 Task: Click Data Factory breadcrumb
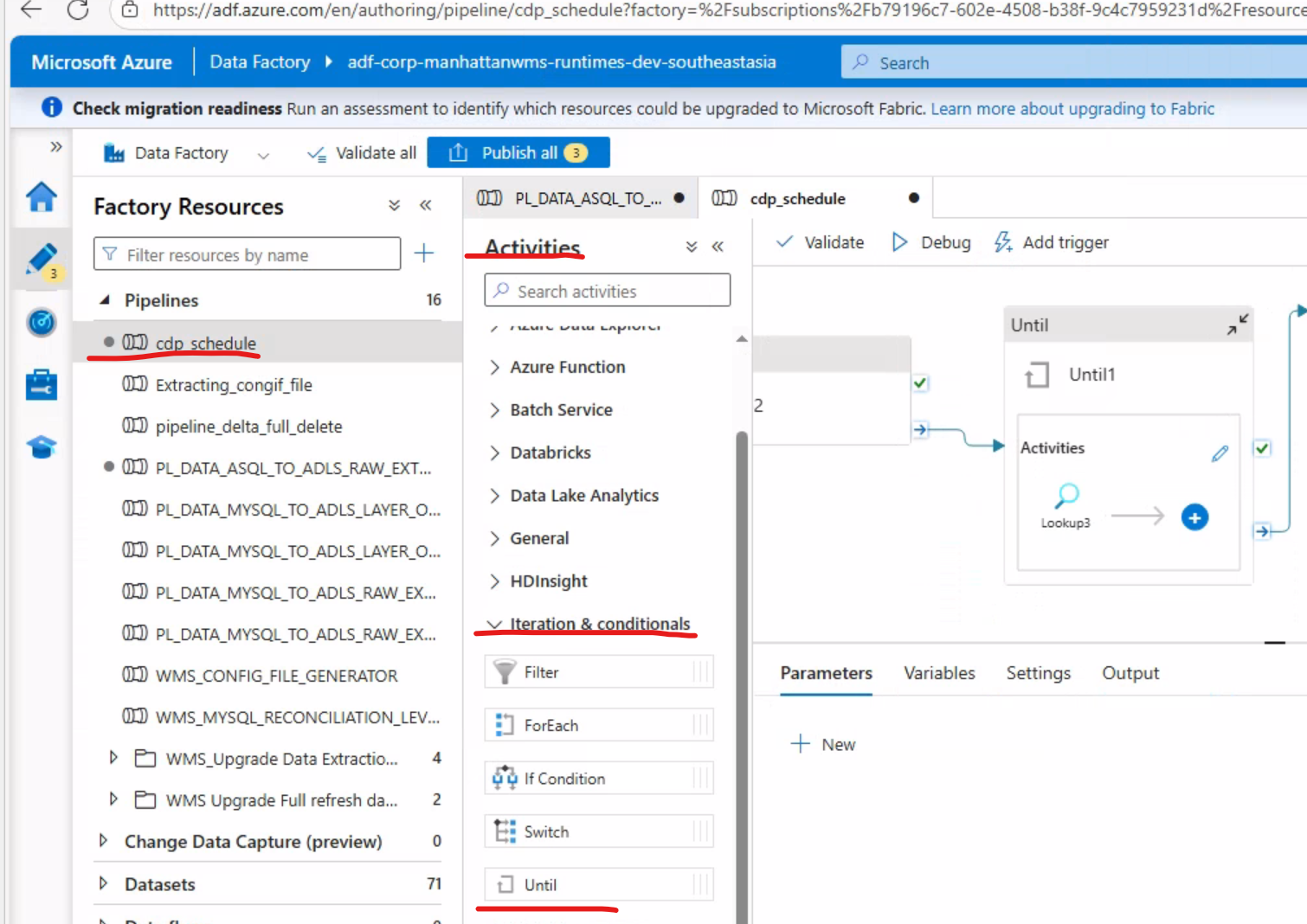coord(260,62)
